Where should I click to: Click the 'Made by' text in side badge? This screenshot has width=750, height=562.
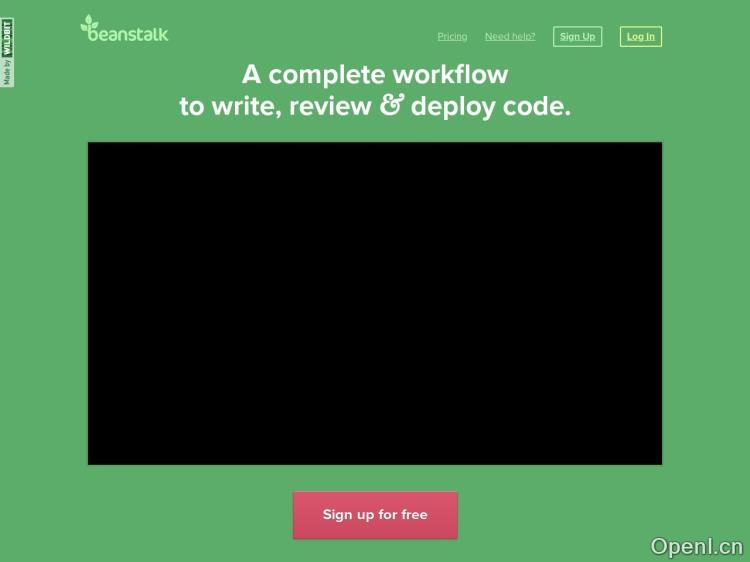(8, 72)
